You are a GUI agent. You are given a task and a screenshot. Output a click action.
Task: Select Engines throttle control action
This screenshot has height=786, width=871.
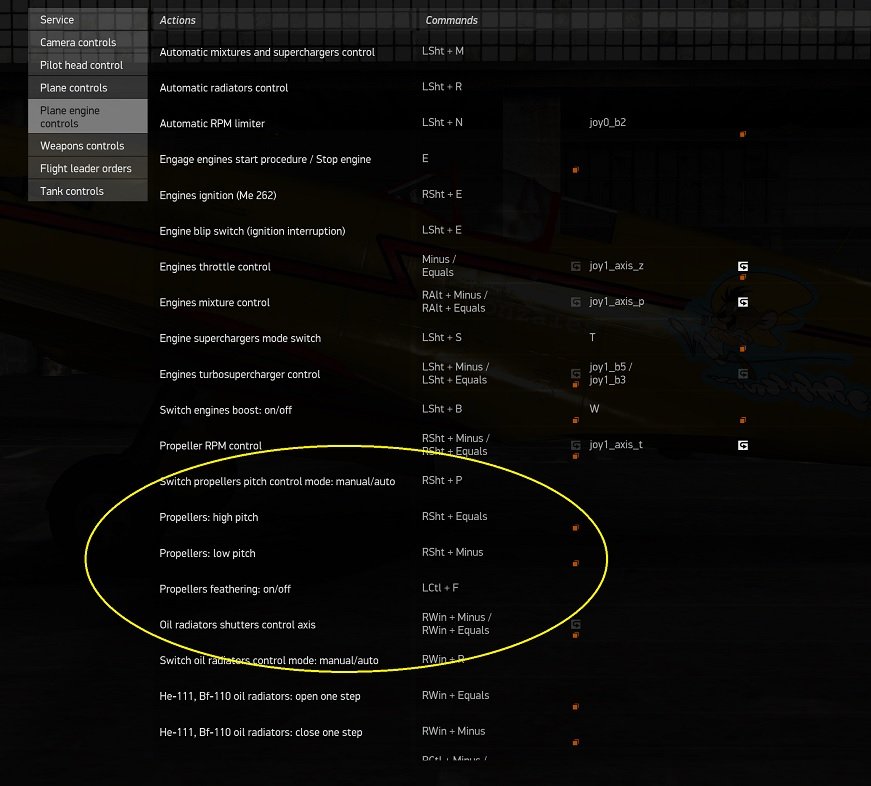[x=215, y=267]
